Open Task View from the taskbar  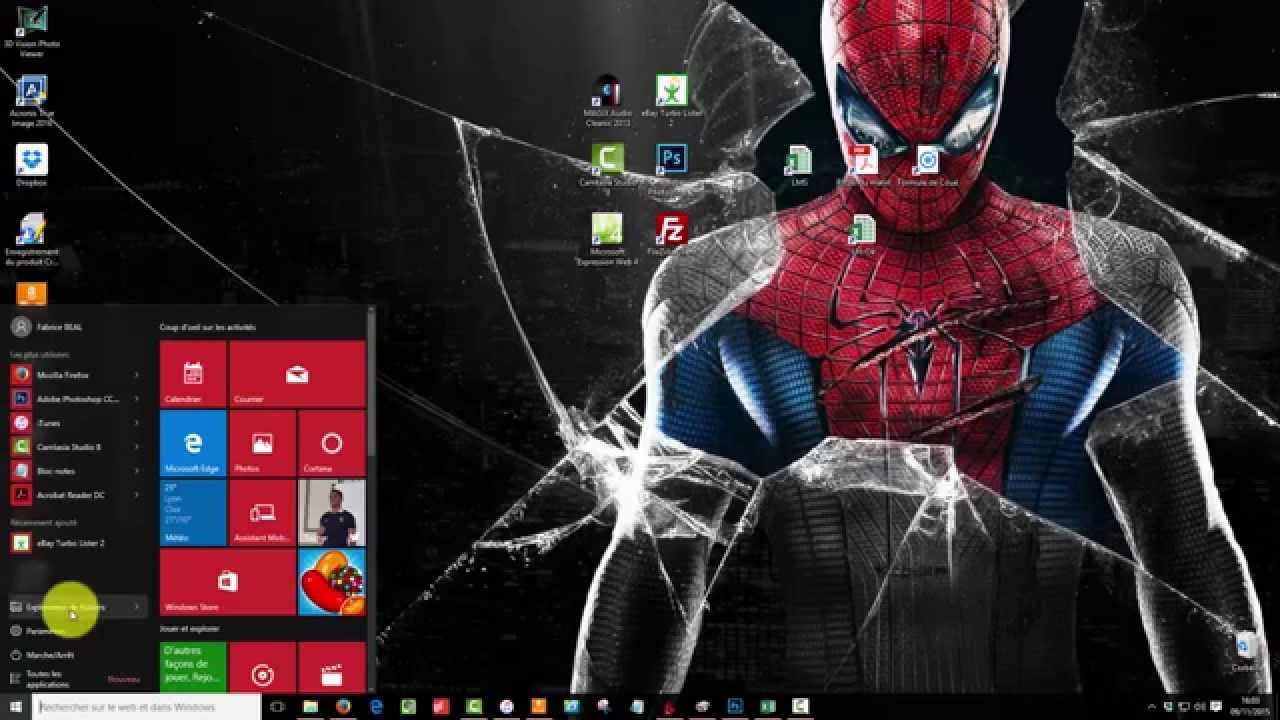[x=278, y=706]
